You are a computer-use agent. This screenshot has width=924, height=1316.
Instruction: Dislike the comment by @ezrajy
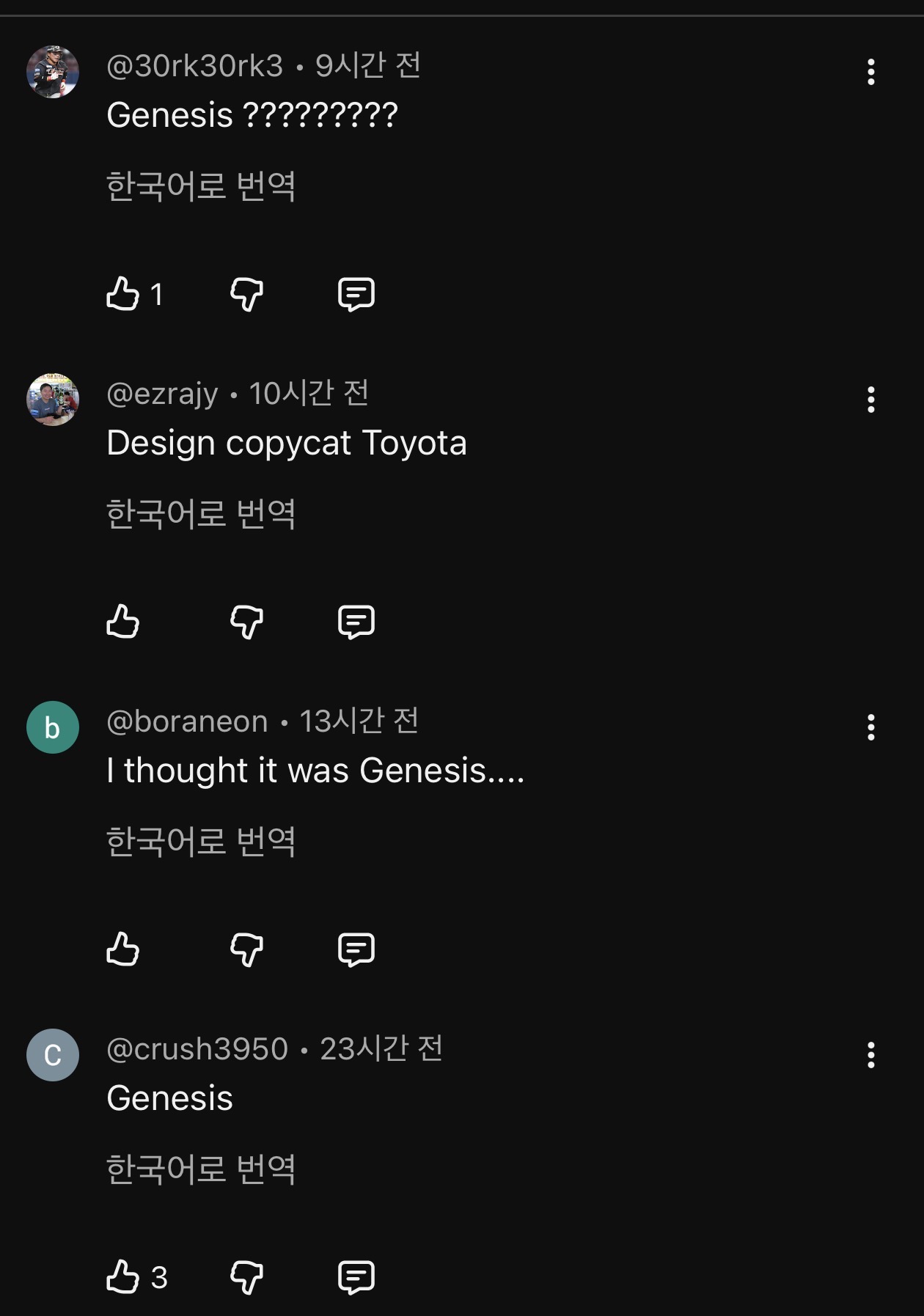[x=246, y=622]
